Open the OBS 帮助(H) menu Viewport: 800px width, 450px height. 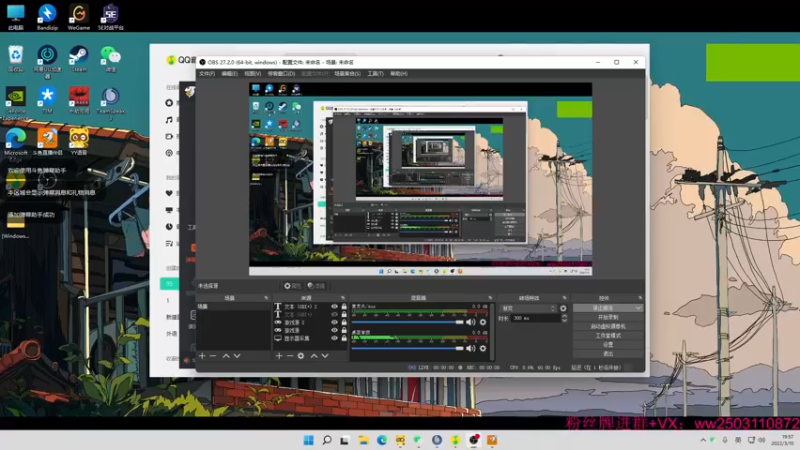[399, 74]
